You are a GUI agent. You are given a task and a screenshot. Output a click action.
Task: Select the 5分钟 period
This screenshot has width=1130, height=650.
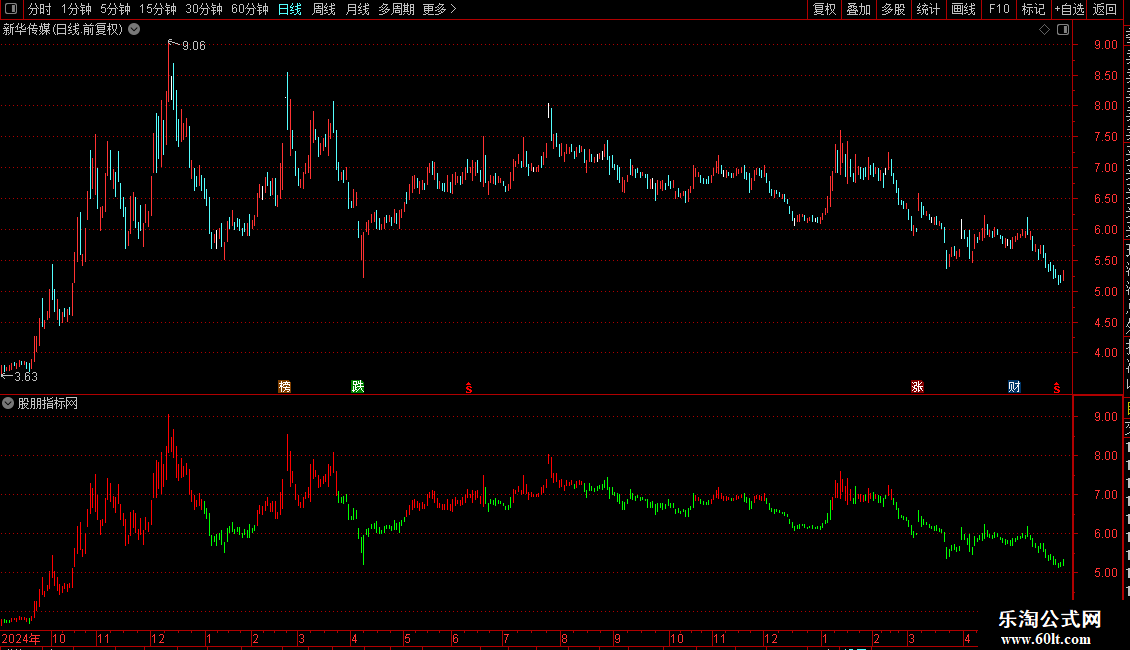click(115, 9)
